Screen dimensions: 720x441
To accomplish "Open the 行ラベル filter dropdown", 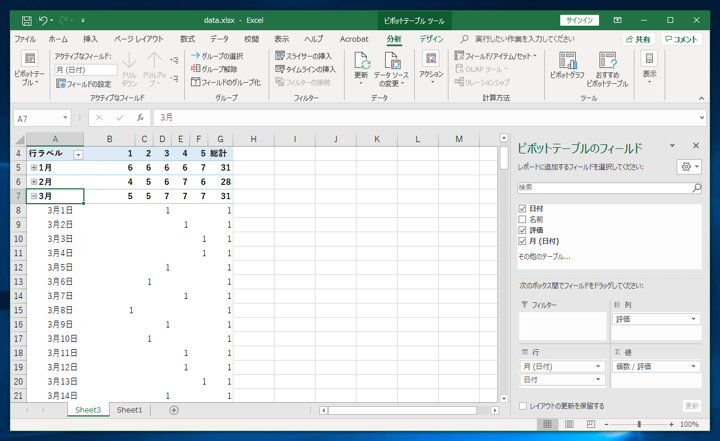I will [79, 155].
